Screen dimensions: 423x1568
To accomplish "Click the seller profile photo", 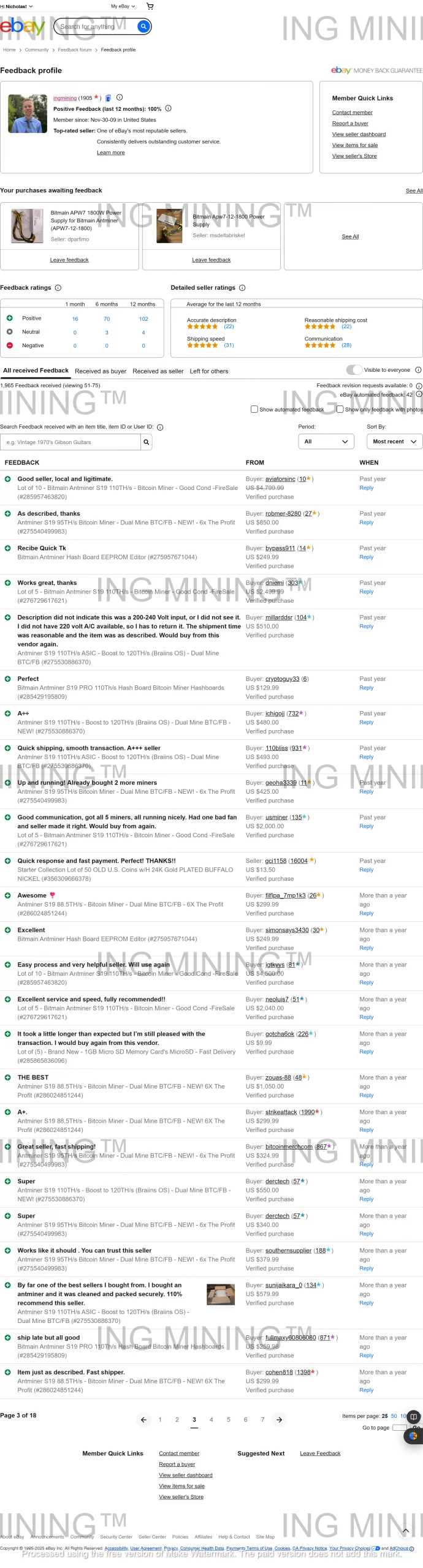I will click(28, 114).
